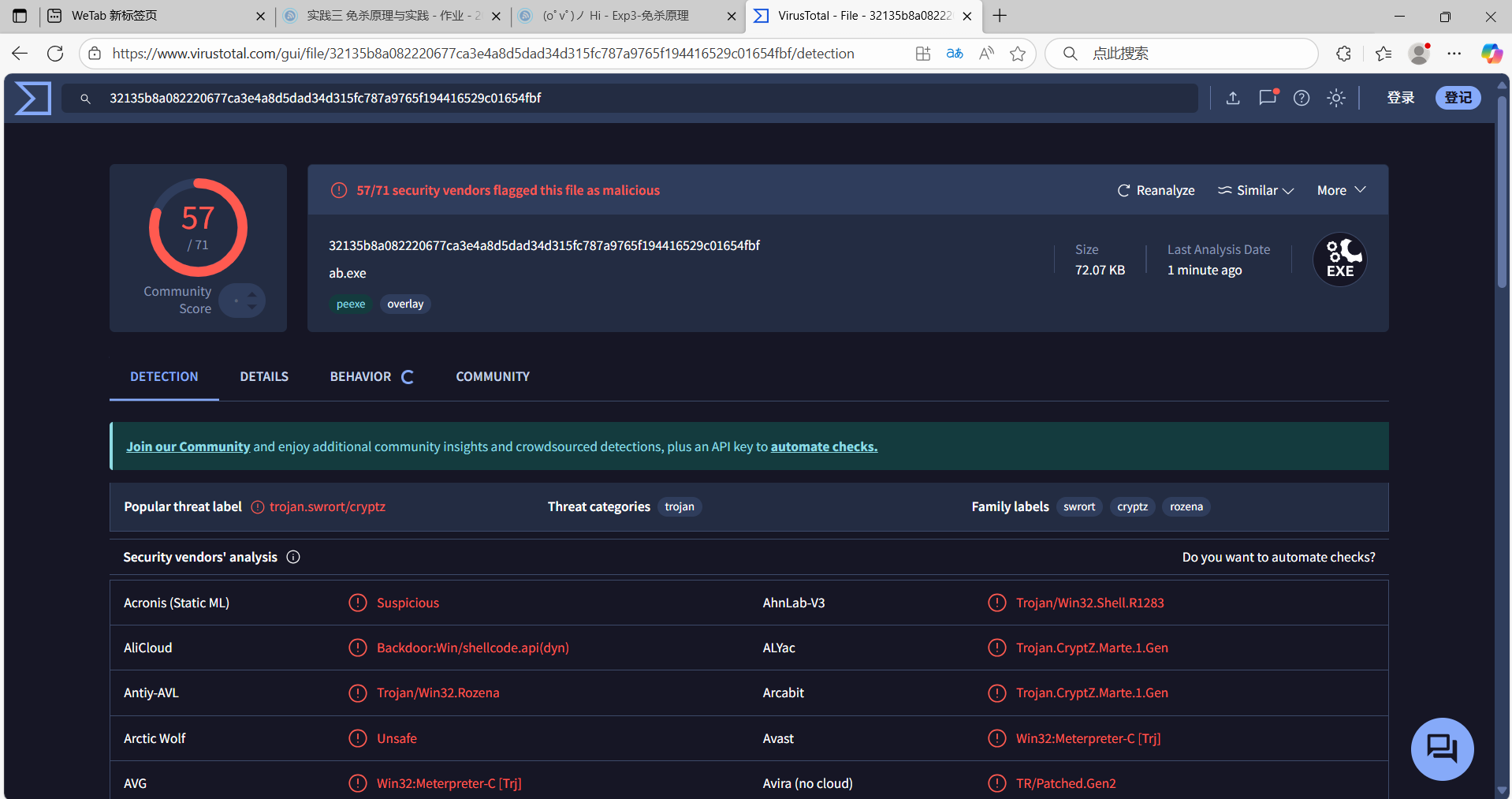The height and width of the screenshot is (799, 1512).
Task: Click the translate page icon
Action: pos(955,54)
